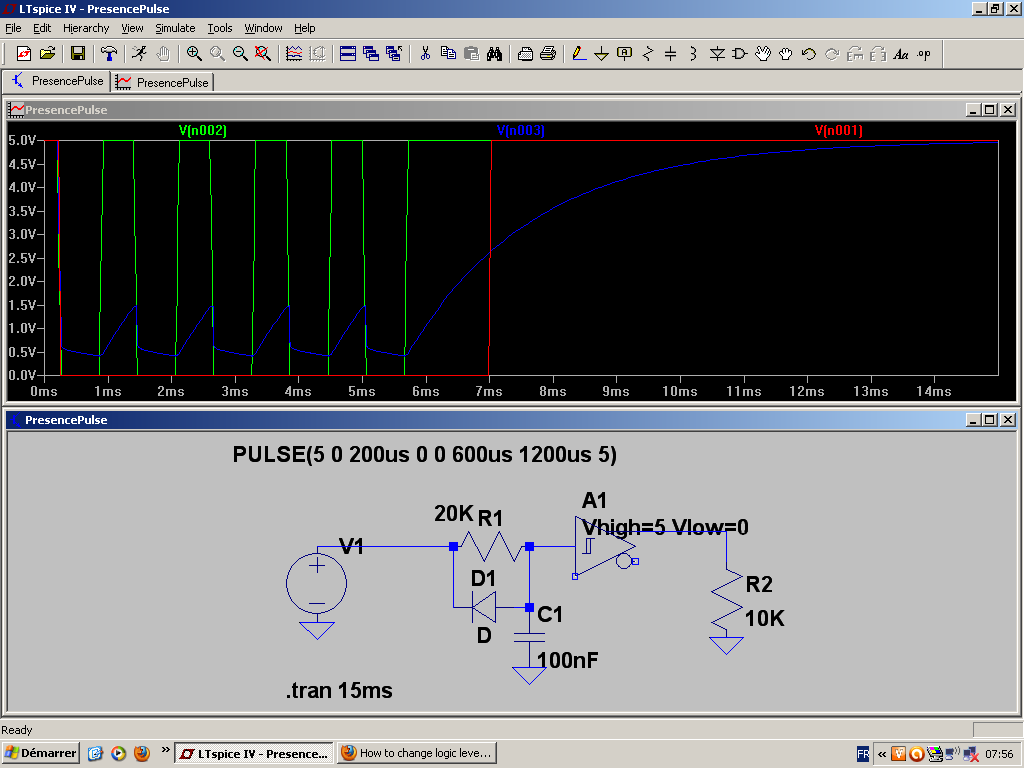Select the Label Net tool icon
1024x768 pixels.
tap(624, 54)
